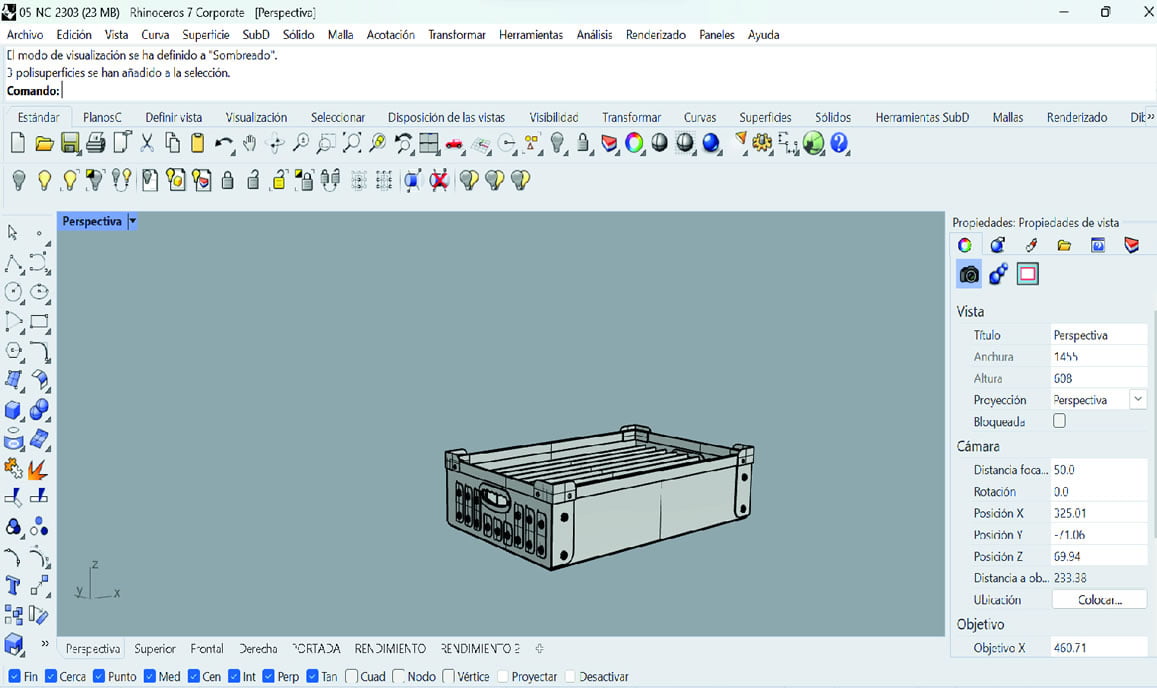Click the red car icon in the toolbar
Image resolution: width=1157 pixels, height=688 pixels.
[454, 143]
